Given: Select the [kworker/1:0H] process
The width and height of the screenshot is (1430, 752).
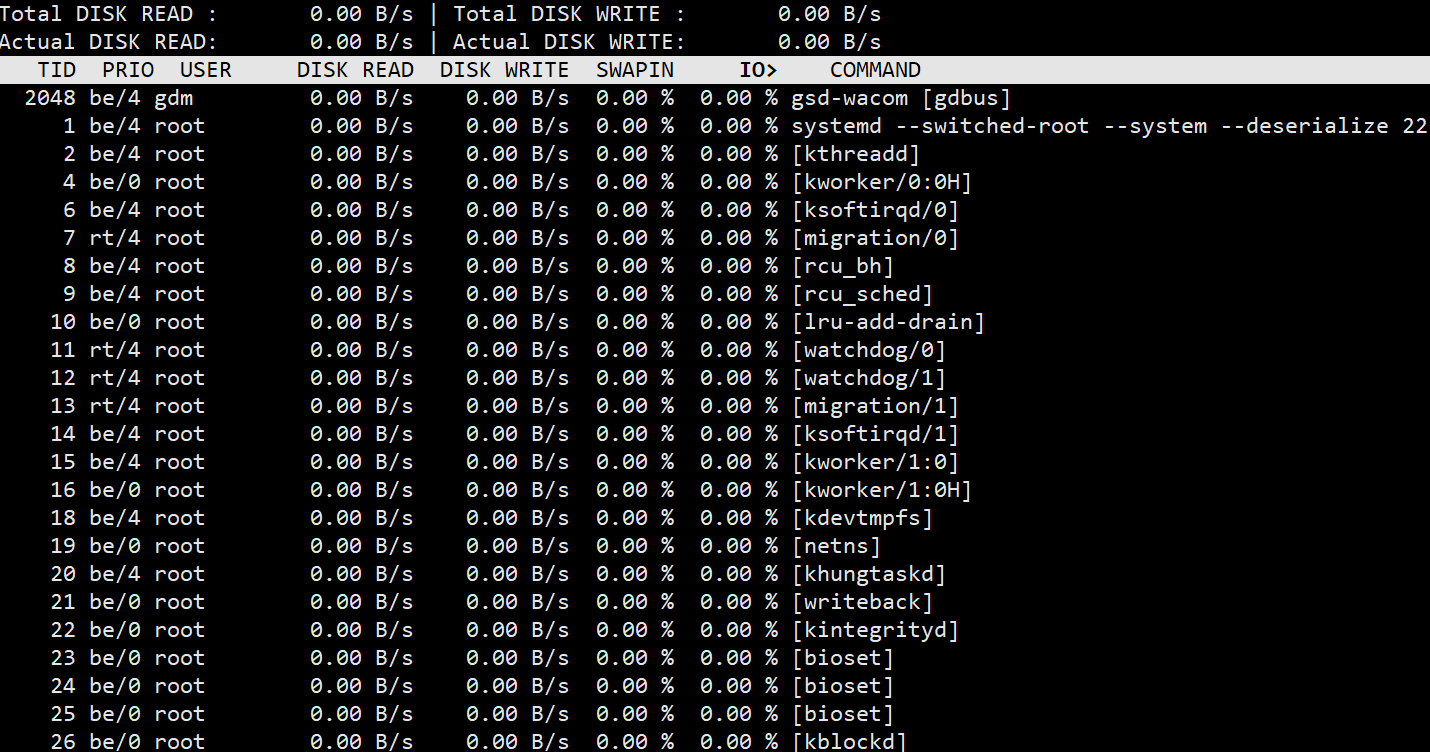Looking at the screenshot, I should (x=881, y=490).
